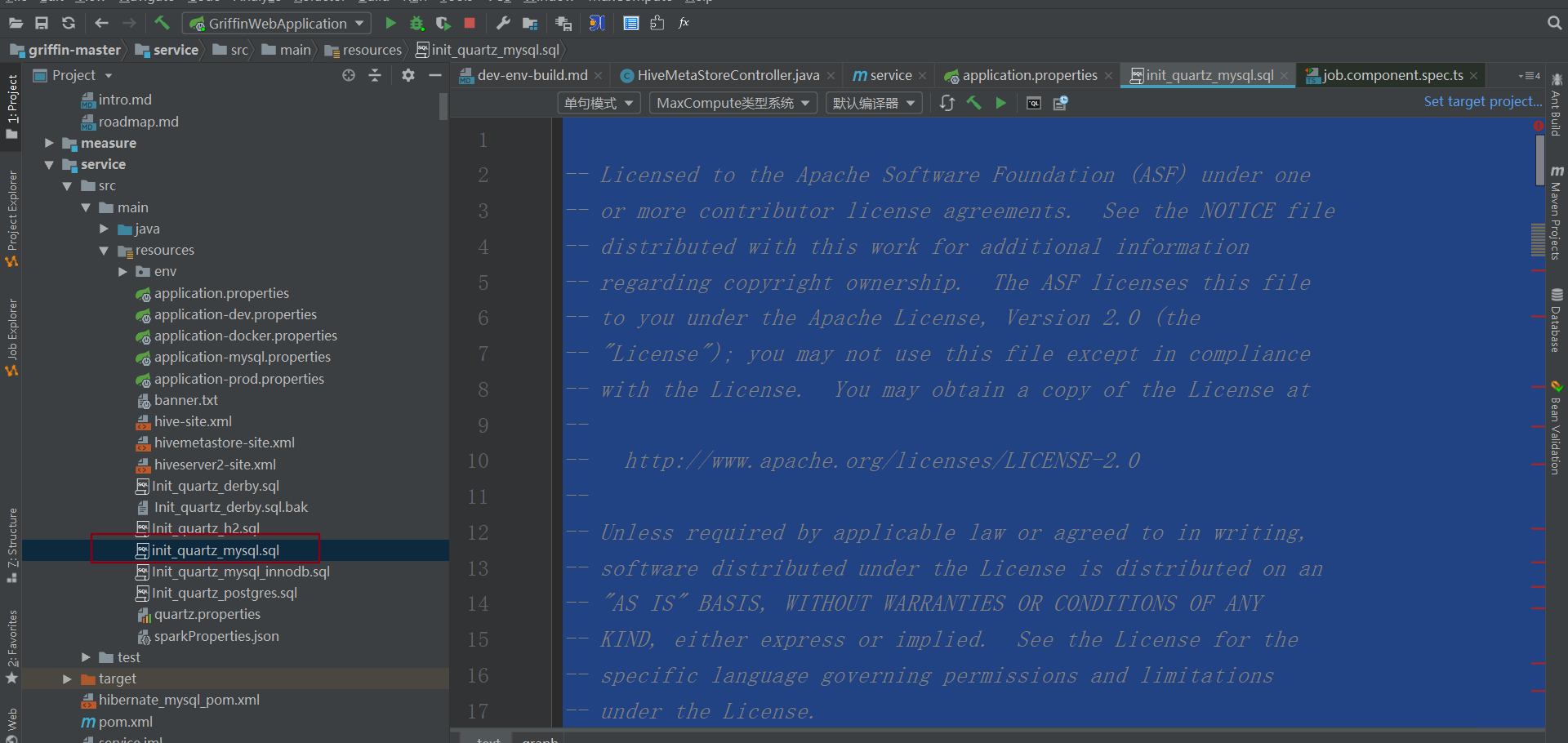This screenshot has height=743, width=1568.
Task: Click resources breadcrumb in navigation bar
Action: [363, 50]
